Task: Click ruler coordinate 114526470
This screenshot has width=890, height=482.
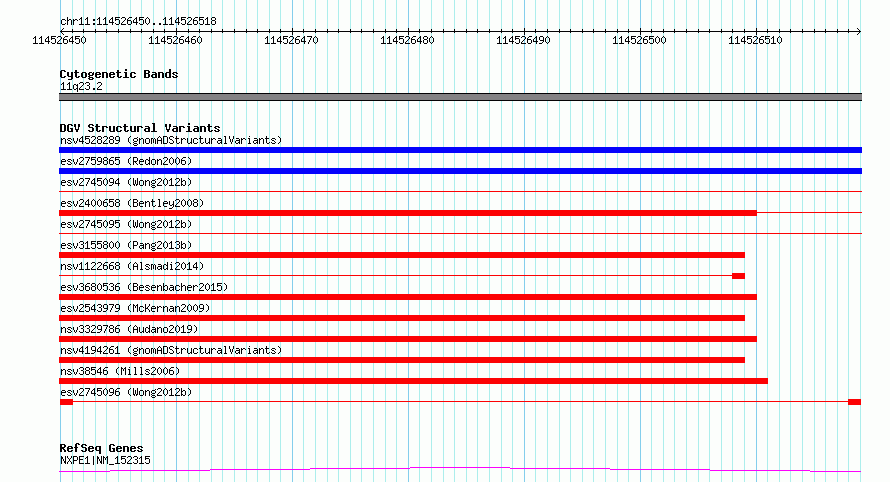Action: [x=291, y=40]
